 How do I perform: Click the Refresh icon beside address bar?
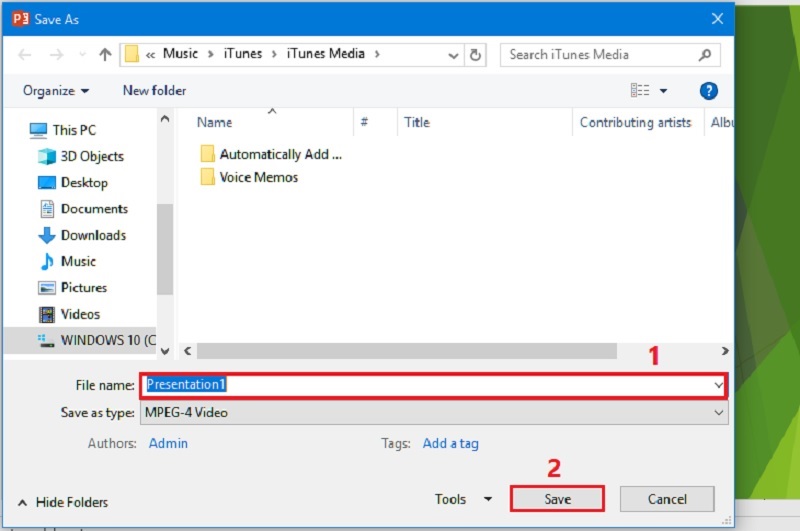[x=476, y=55]
